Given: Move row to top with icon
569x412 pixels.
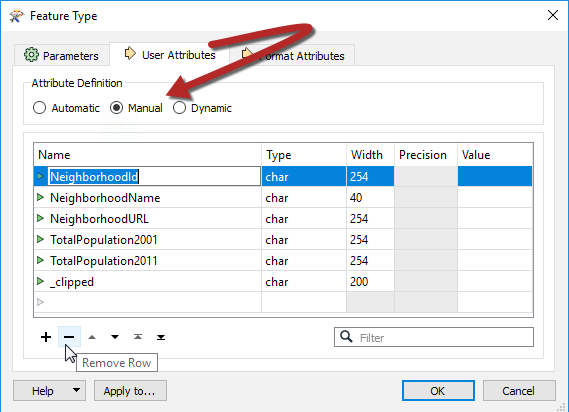Looking at the screenshot, I should pyautogui.click(x=138, y=337).
